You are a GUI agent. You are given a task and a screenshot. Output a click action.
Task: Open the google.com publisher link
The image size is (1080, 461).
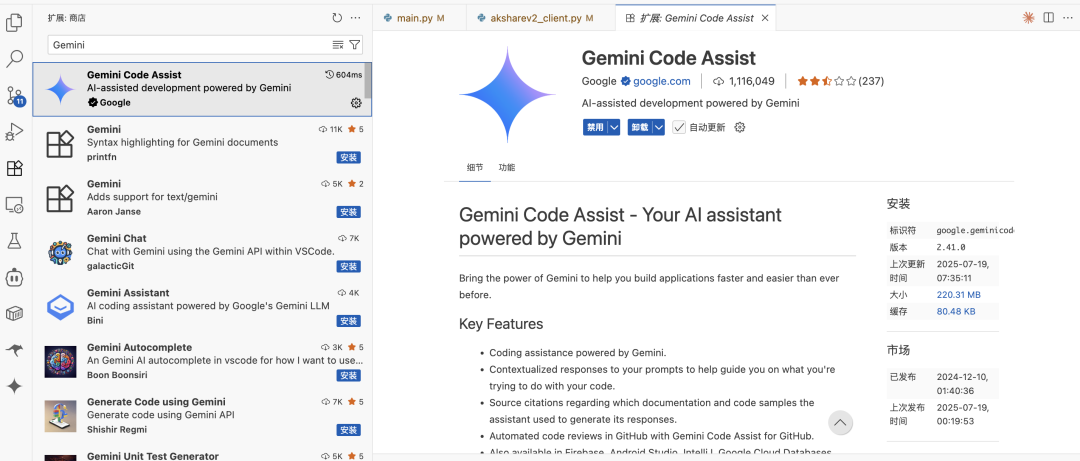point(661,81)
